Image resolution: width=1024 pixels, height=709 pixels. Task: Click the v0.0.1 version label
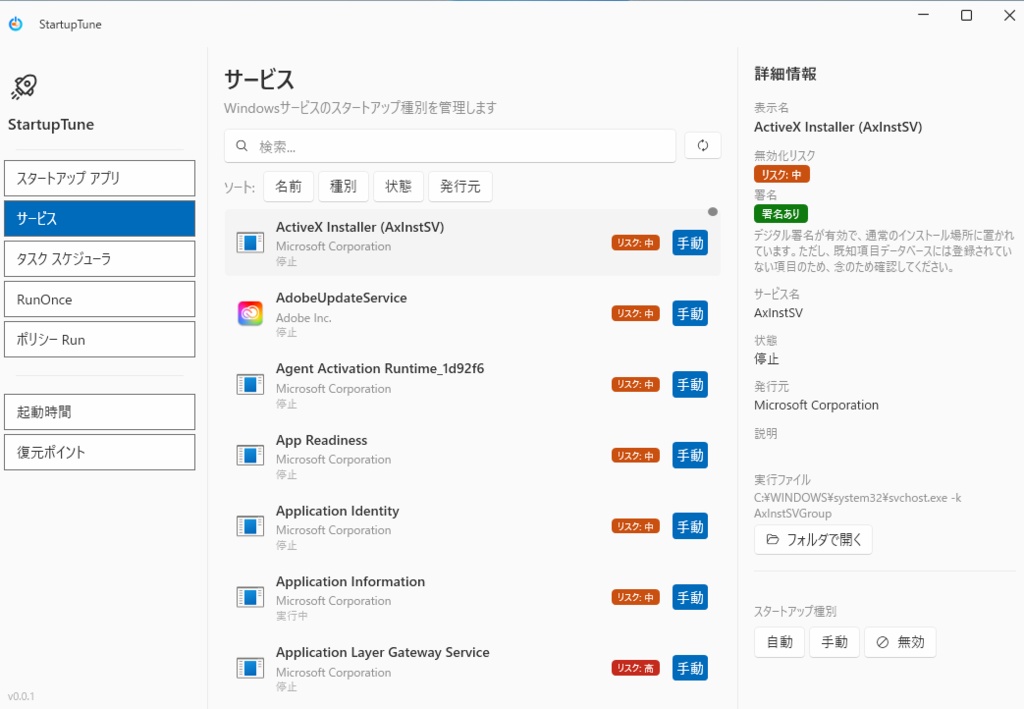(x=21, y=696)
